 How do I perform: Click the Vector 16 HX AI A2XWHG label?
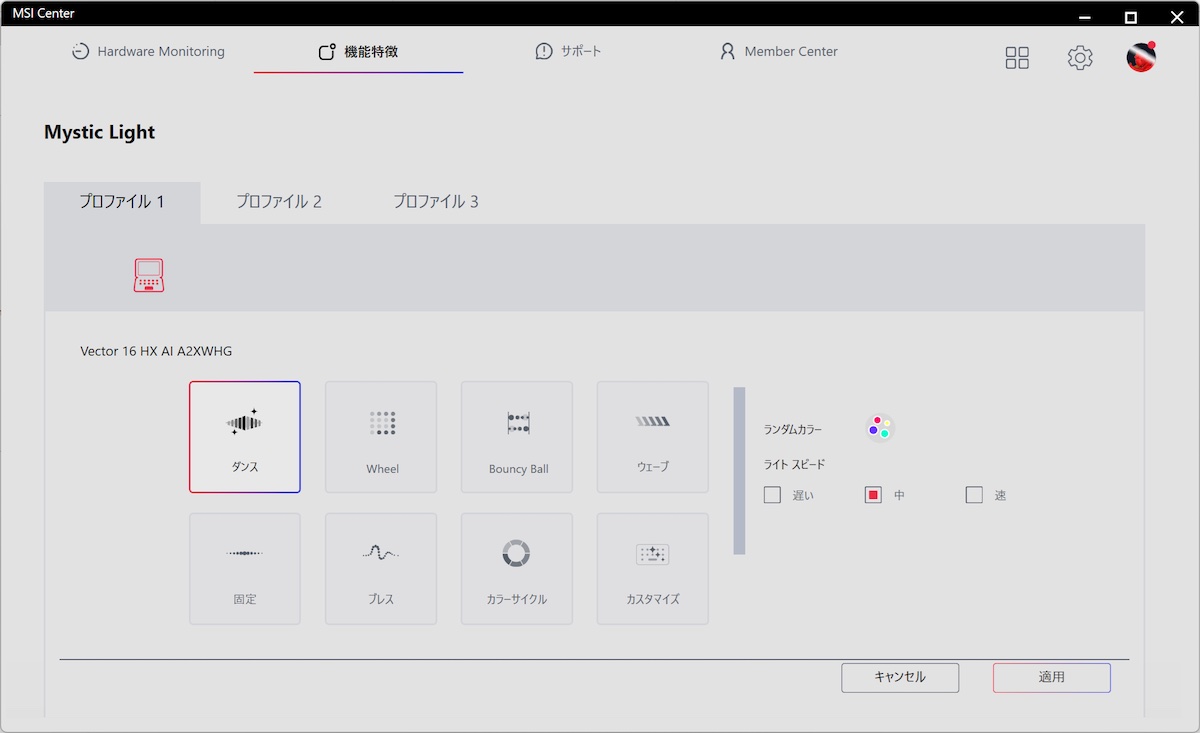156,351
